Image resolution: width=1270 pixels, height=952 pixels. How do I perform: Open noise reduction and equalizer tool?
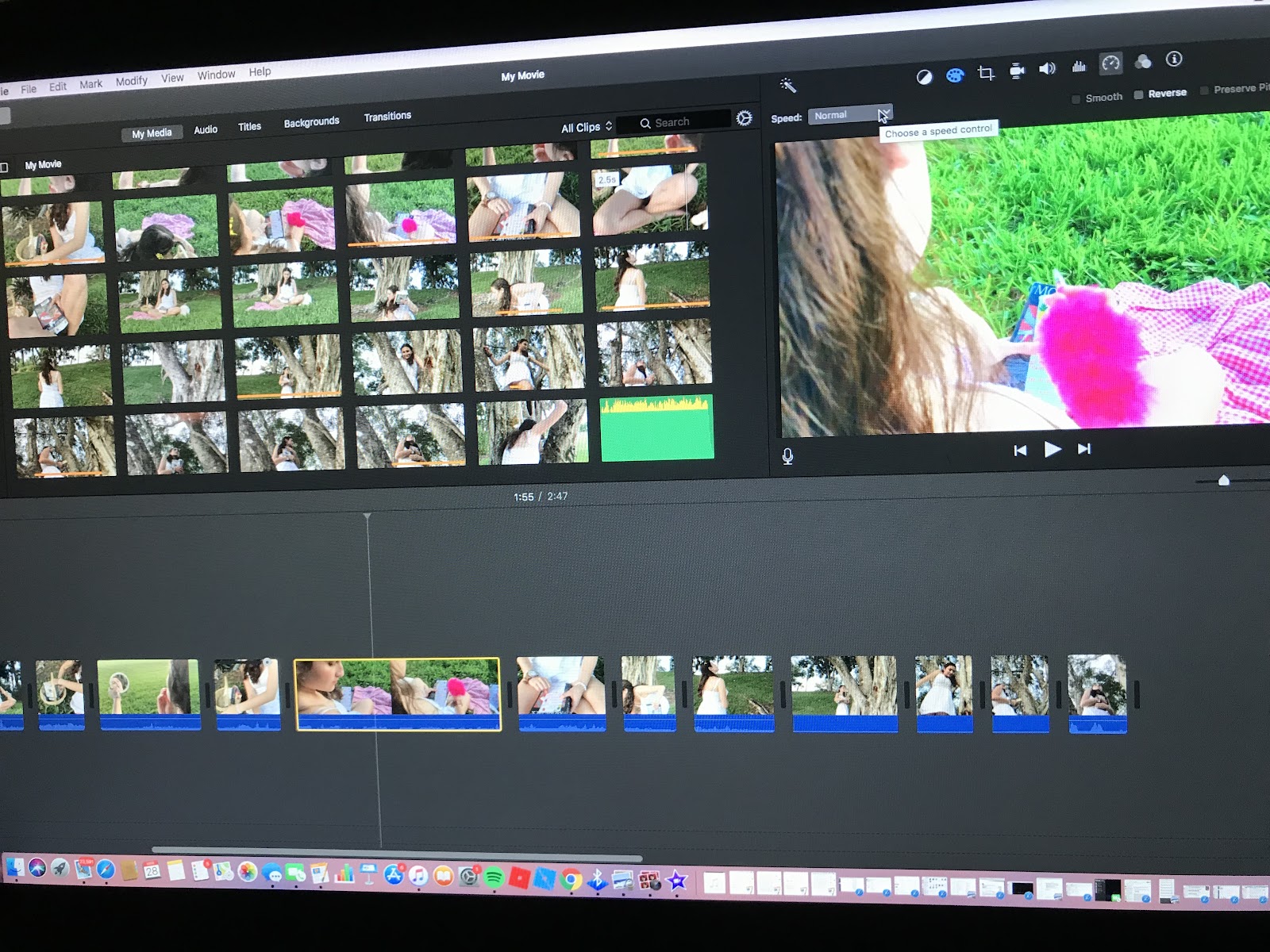click(1079, 67)
